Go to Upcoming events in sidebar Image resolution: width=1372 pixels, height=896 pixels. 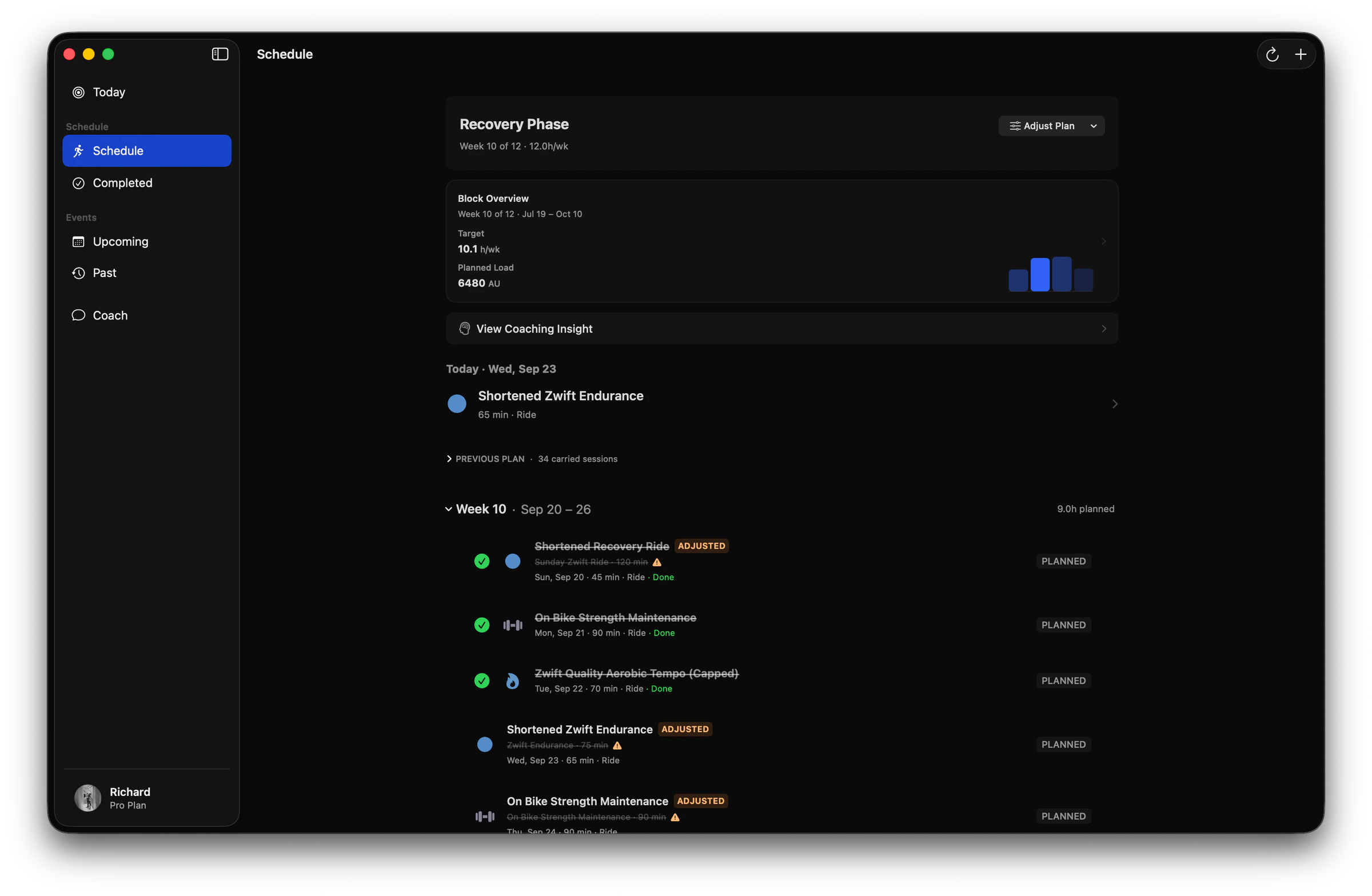(x=146, y=242)
